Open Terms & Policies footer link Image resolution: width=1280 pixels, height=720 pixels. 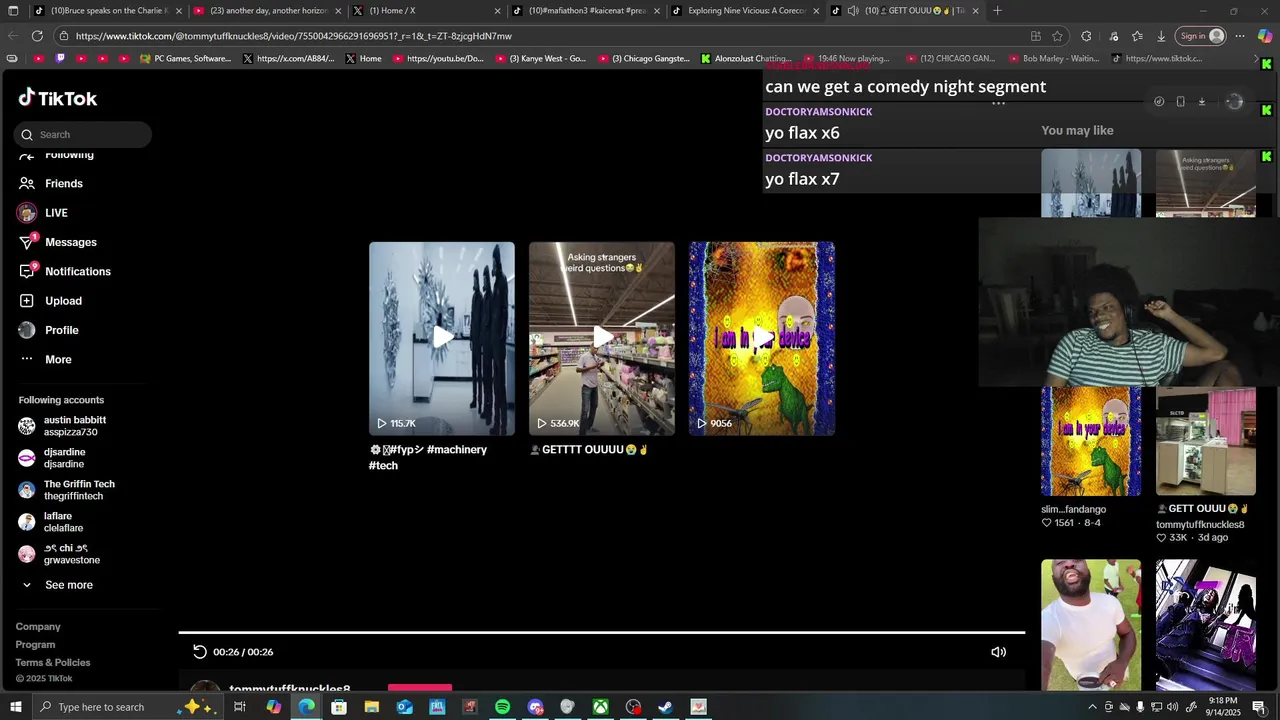[x=53, y=663]
